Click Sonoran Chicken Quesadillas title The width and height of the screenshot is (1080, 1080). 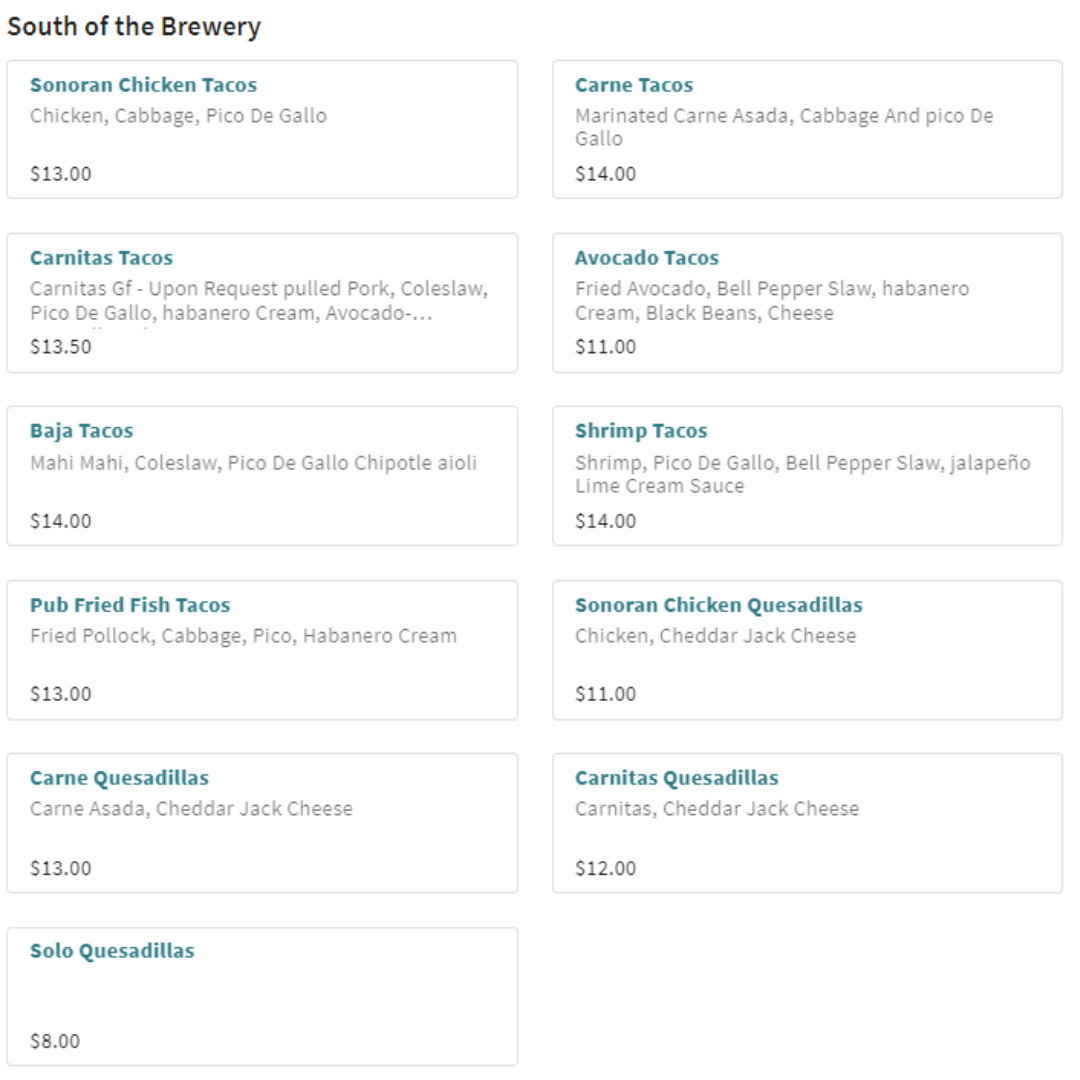click(x=718, y=605)
